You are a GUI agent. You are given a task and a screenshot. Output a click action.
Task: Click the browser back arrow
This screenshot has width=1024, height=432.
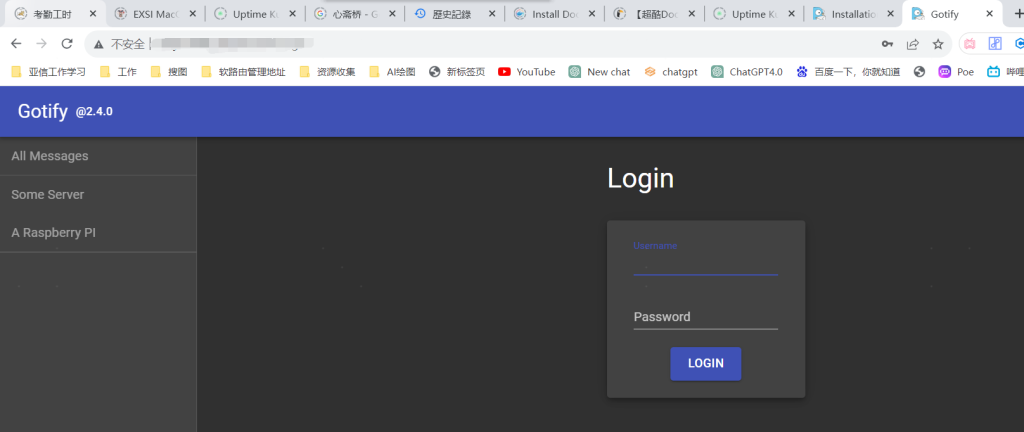click(x=16, y=44)
